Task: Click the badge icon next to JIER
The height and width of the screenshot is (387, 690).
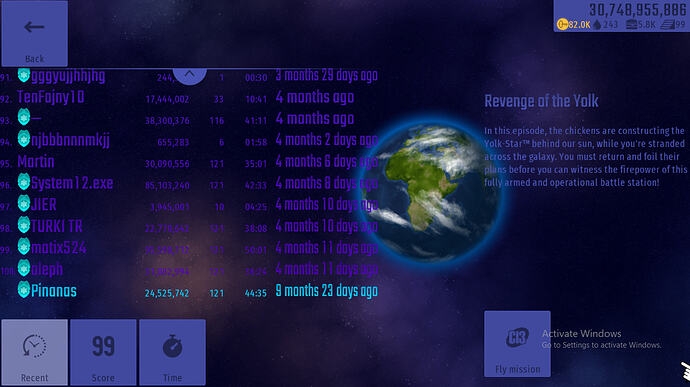Action: [x=24, y=203]
